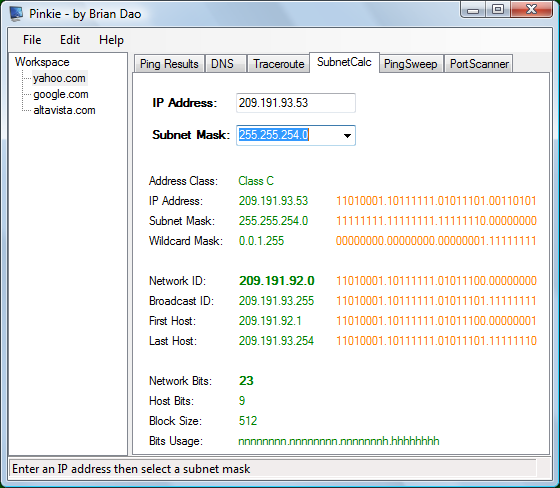Click the Wildcard Mask label

[186, 241]
